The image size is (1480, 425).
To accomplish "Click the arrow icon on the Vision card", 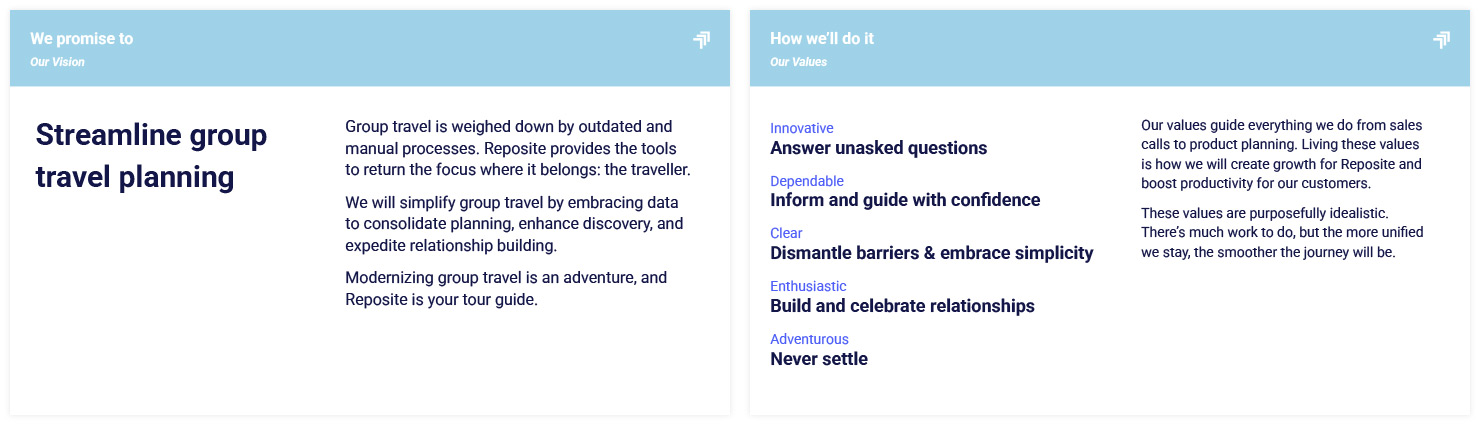I will [x=701, y=40].
